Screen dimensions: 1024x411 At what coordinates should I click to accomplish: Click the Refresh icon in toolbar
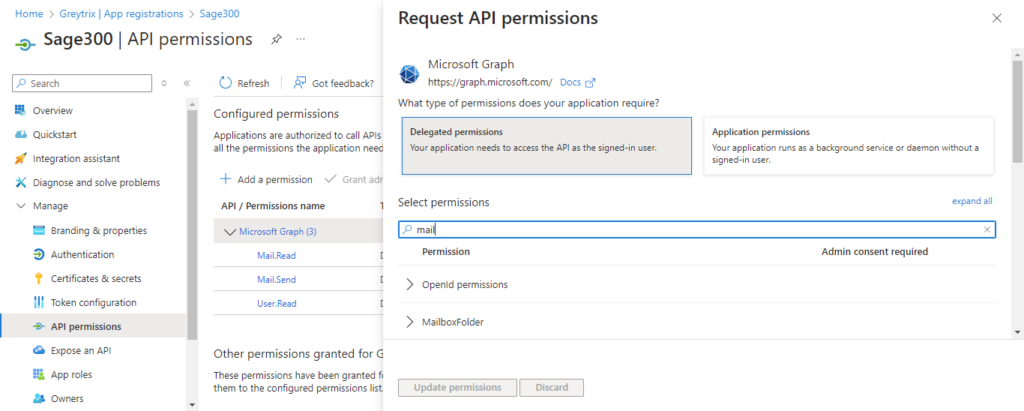(225, 83)
